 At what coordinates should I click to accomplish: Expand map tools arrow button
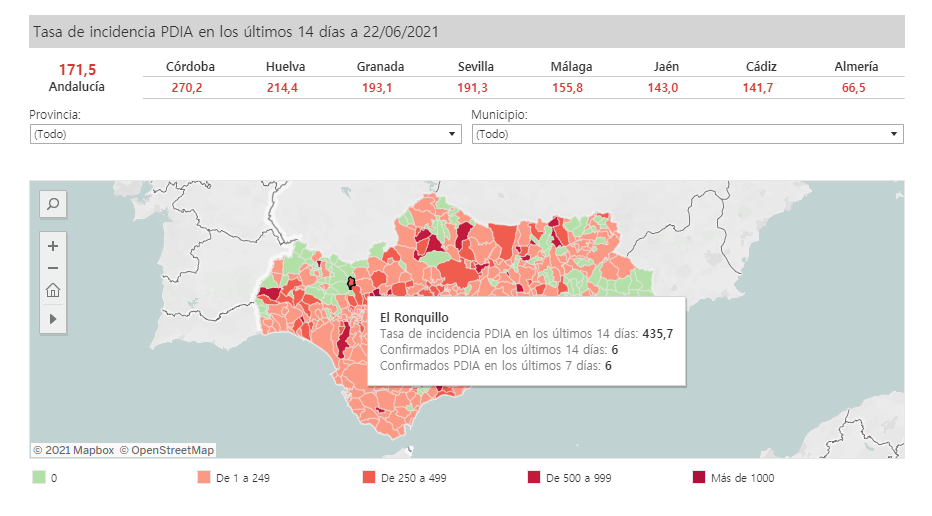[53, 318]
